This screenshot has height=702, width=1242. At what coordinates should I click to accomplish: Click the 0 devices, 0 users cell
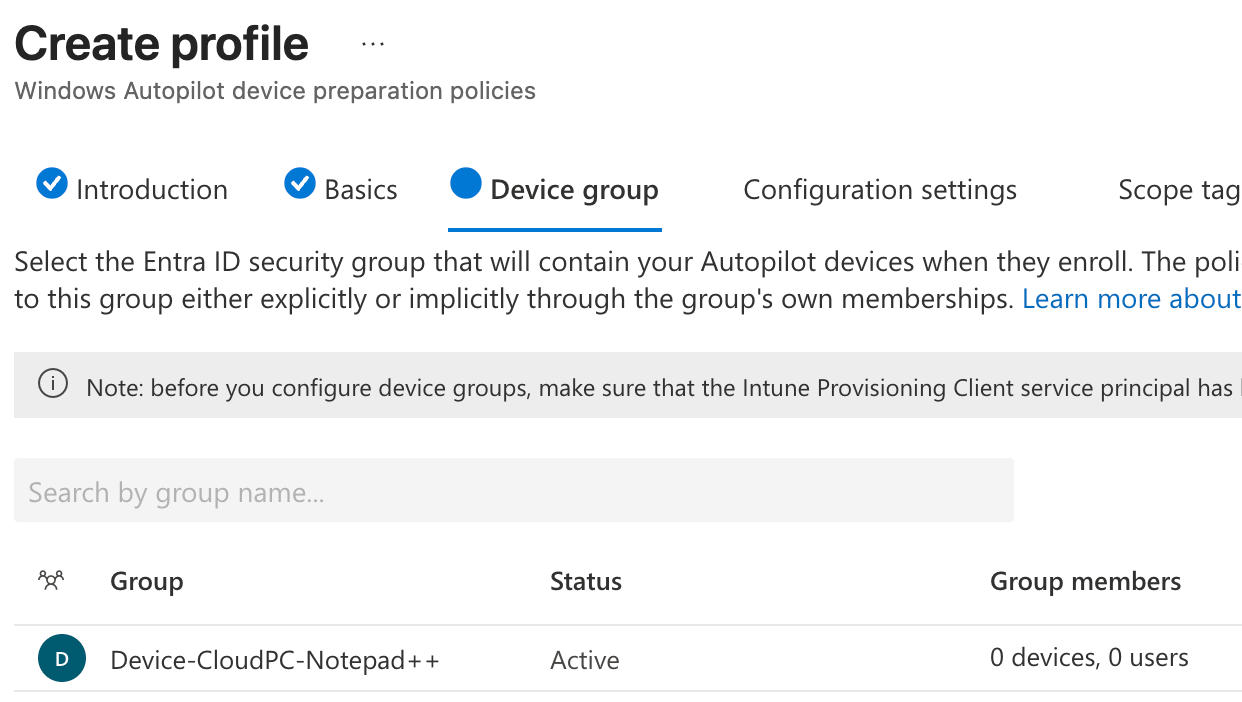[x=1089, y=658]
